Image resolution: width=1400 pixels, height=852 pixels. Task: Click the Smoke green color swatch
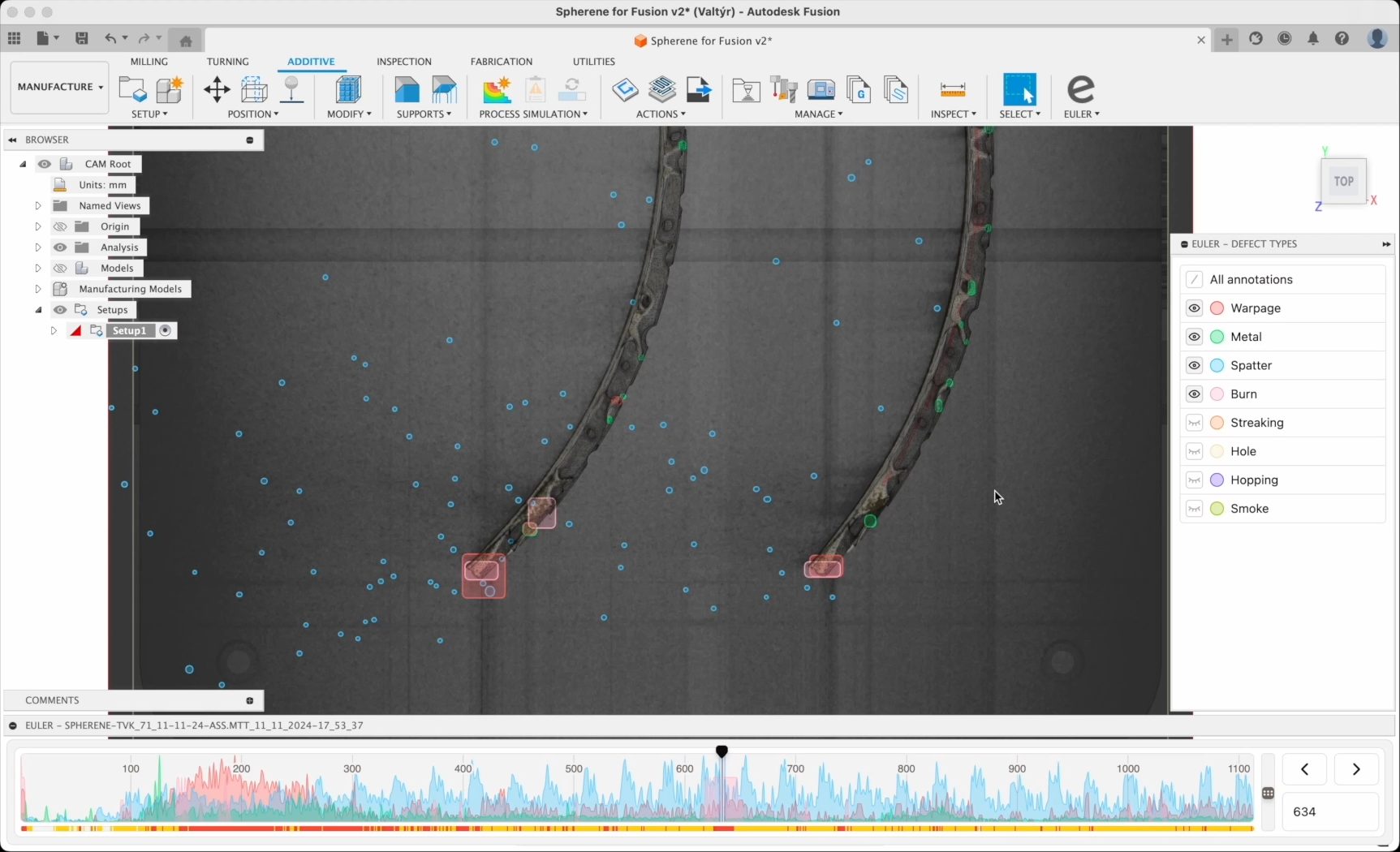pos(1217,509)
